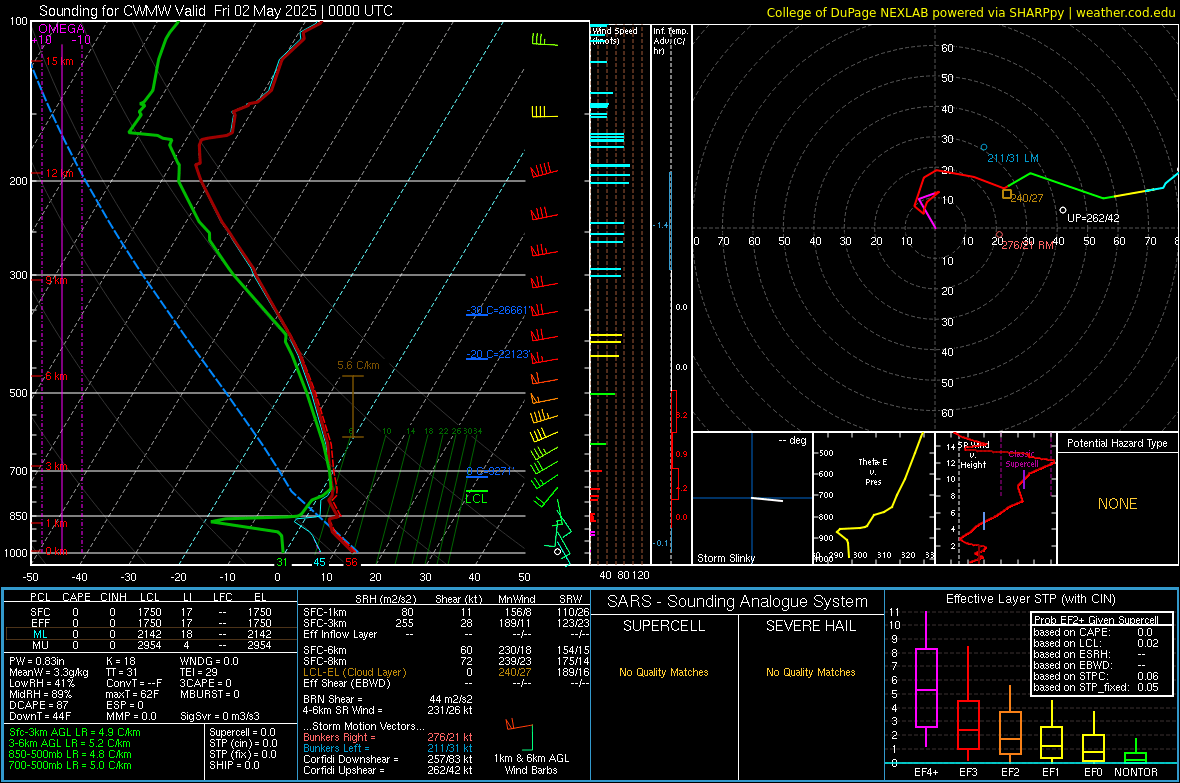Click the TEI = 29 value
The height and width of the screenshot is (783, 1180).
click(x=199, y=672)
